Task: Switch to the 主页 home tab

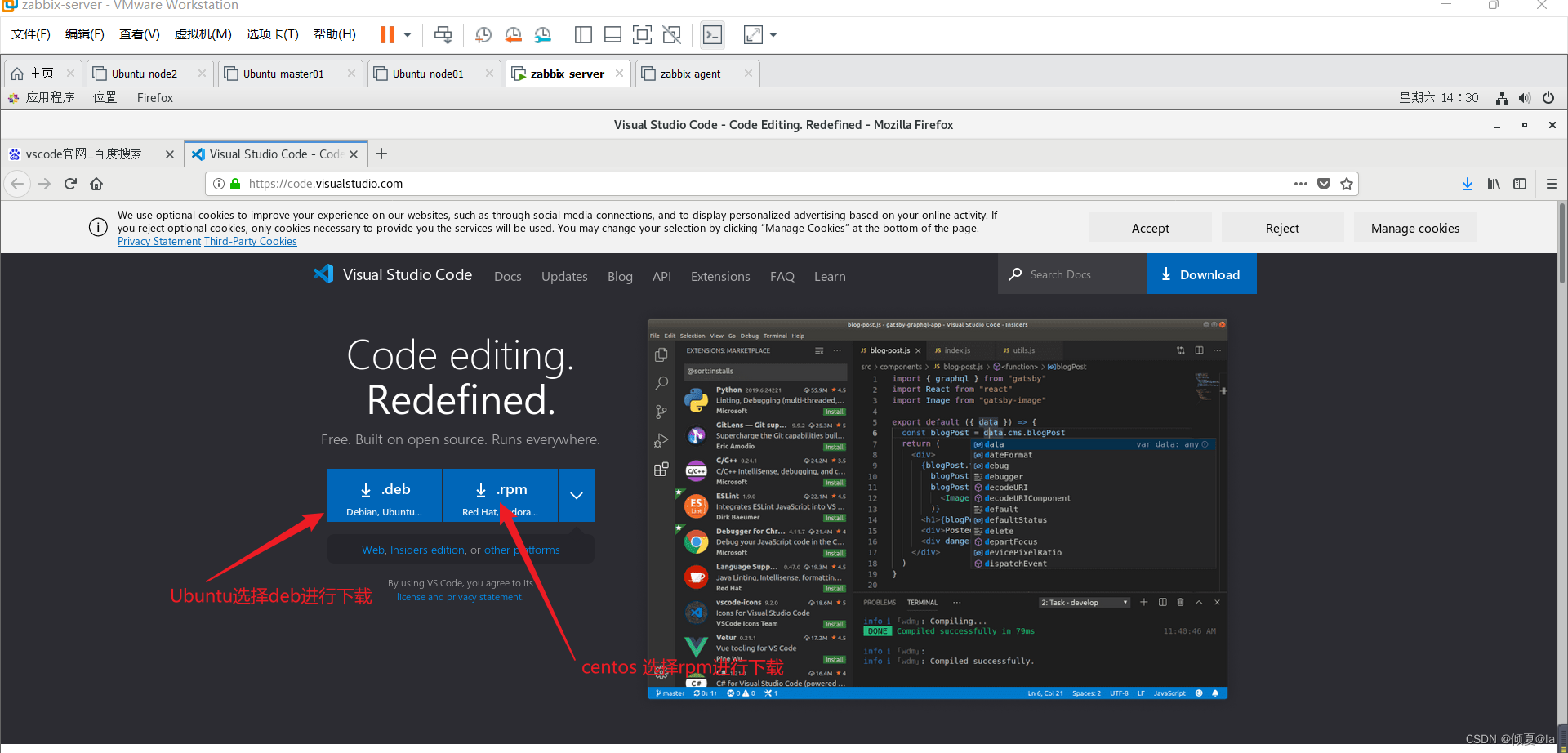Action: click(42, 74)
